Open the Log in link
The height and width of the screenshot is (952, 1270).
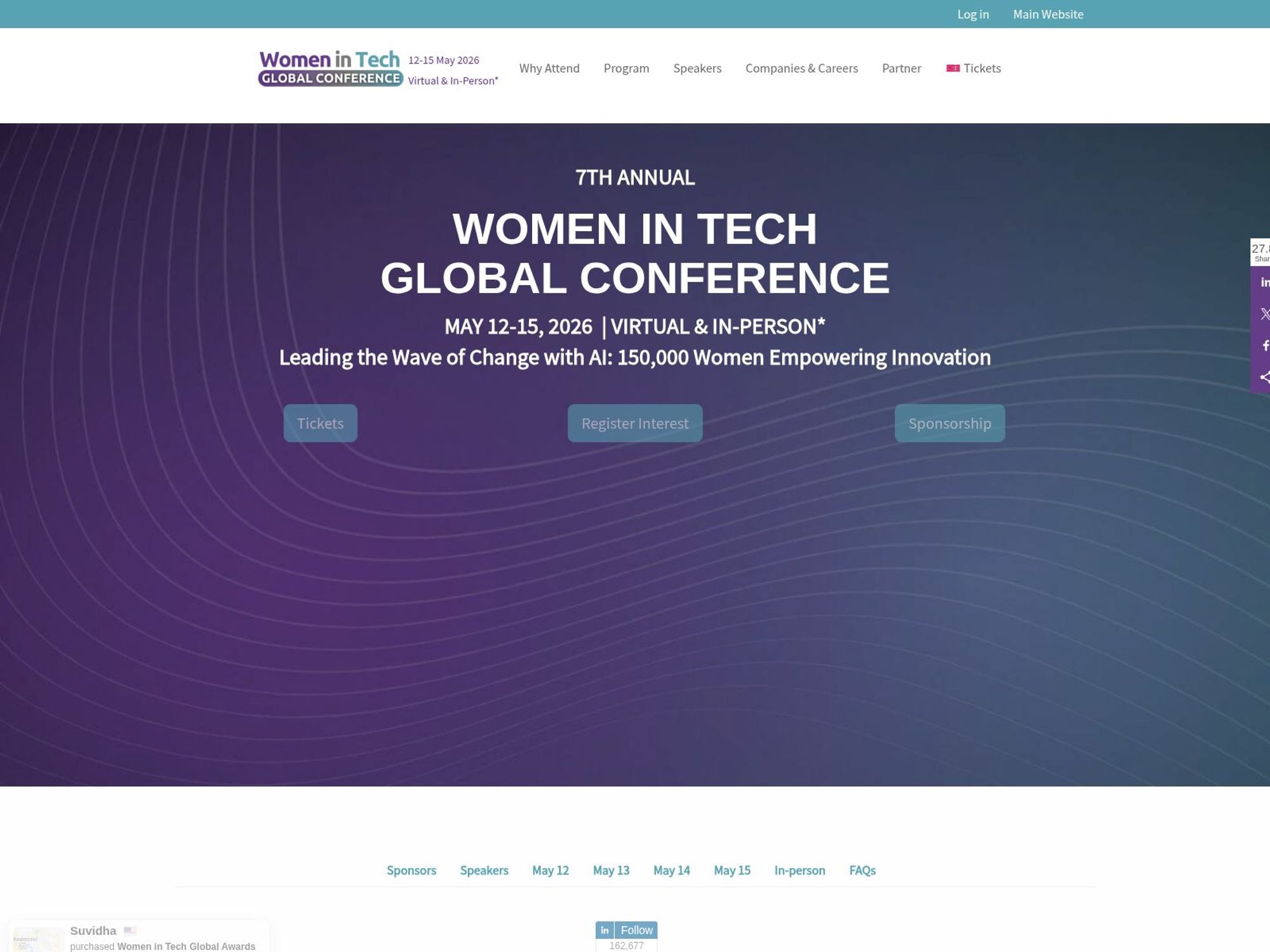[x=973, y=14]
